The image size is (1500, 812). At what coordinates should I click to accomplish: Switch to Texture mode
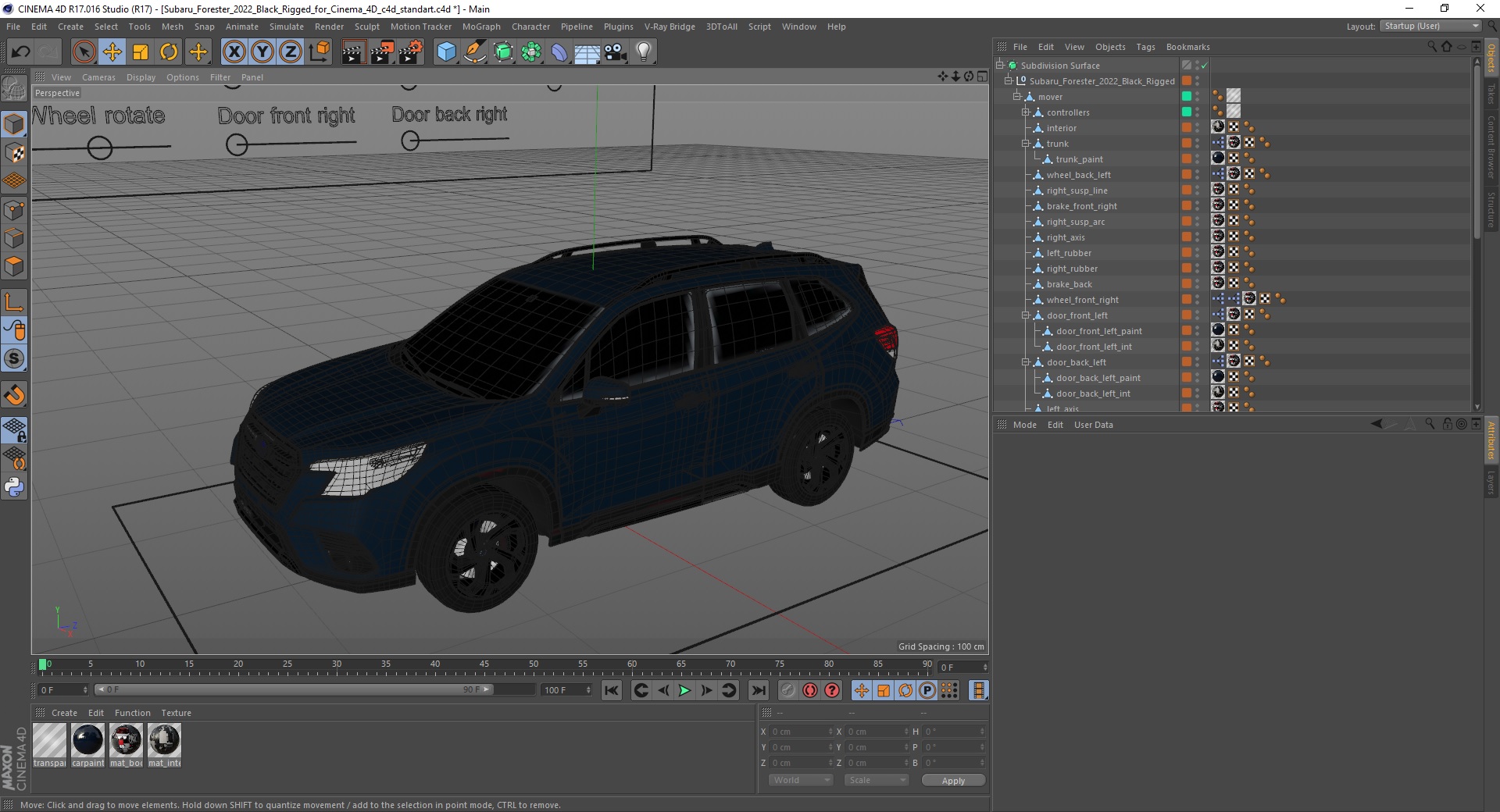[14, 153]
